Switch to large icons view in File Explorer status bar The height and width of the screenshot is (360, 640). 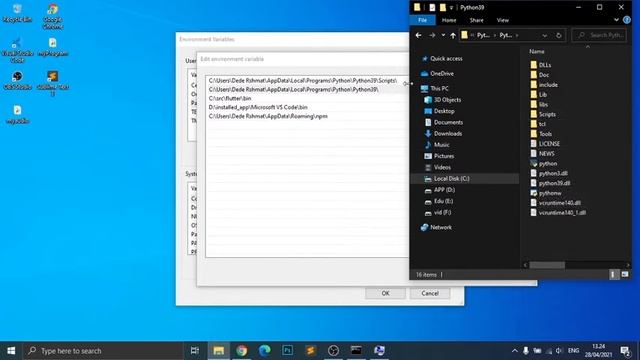tap(625, 275)
